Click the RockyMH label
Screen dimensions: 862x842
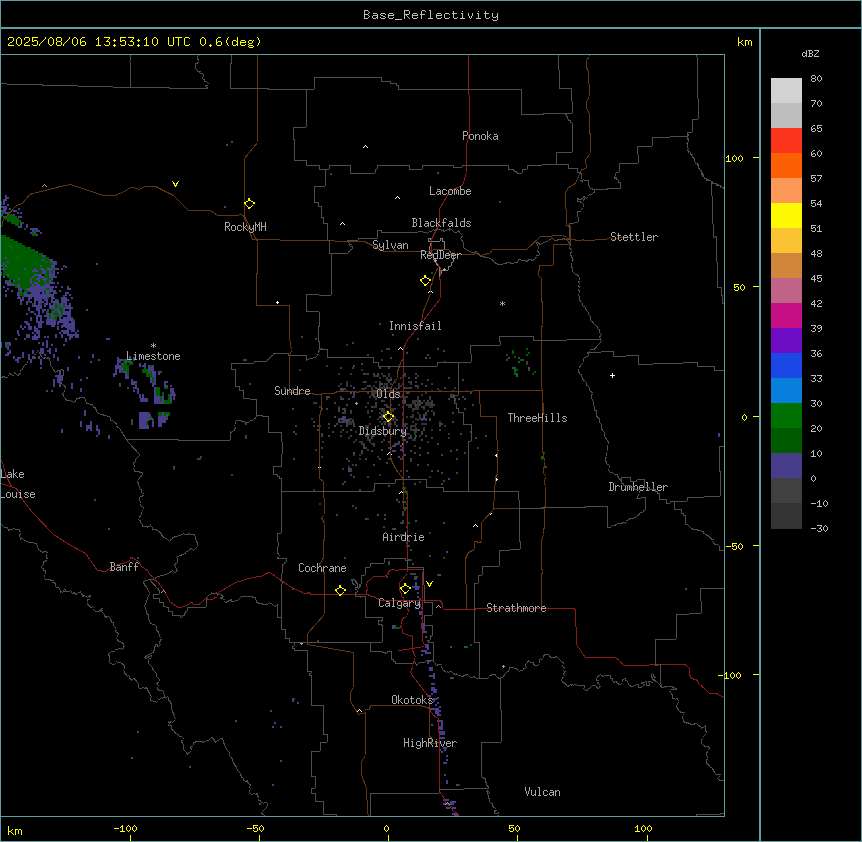click(245, 227)
